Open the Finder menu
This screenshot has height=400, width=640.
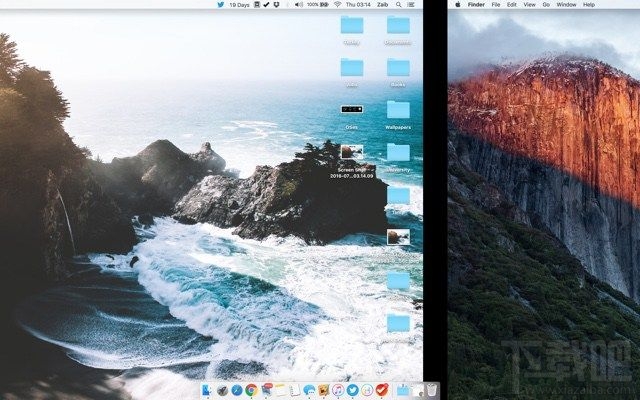coord(476,5)
